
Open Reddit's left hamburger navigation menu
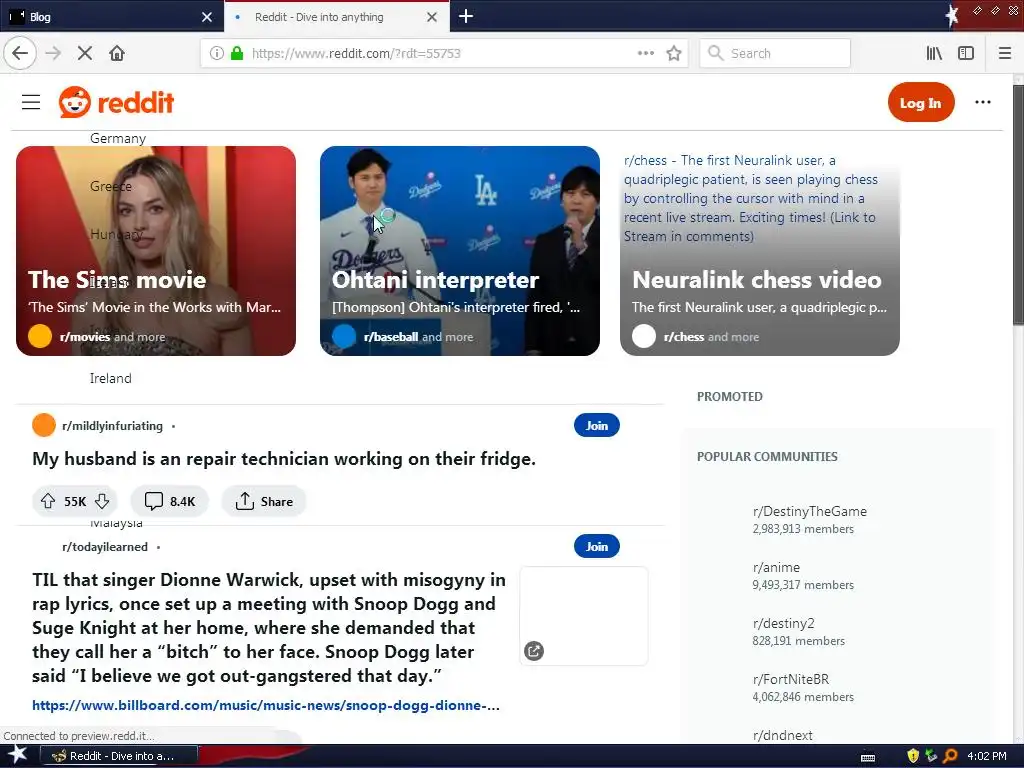[31, 102]
